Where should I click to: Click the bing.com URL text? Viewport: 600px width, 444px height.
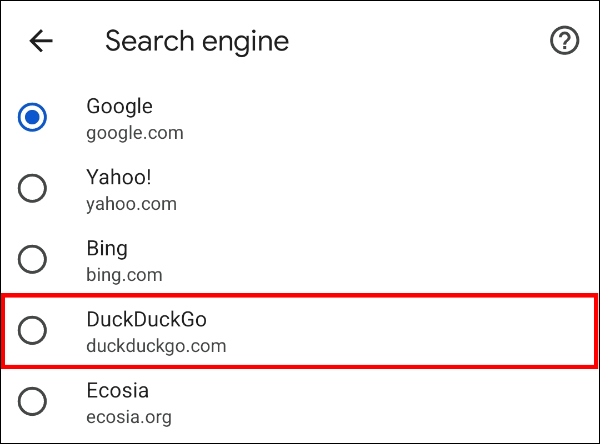124,275
